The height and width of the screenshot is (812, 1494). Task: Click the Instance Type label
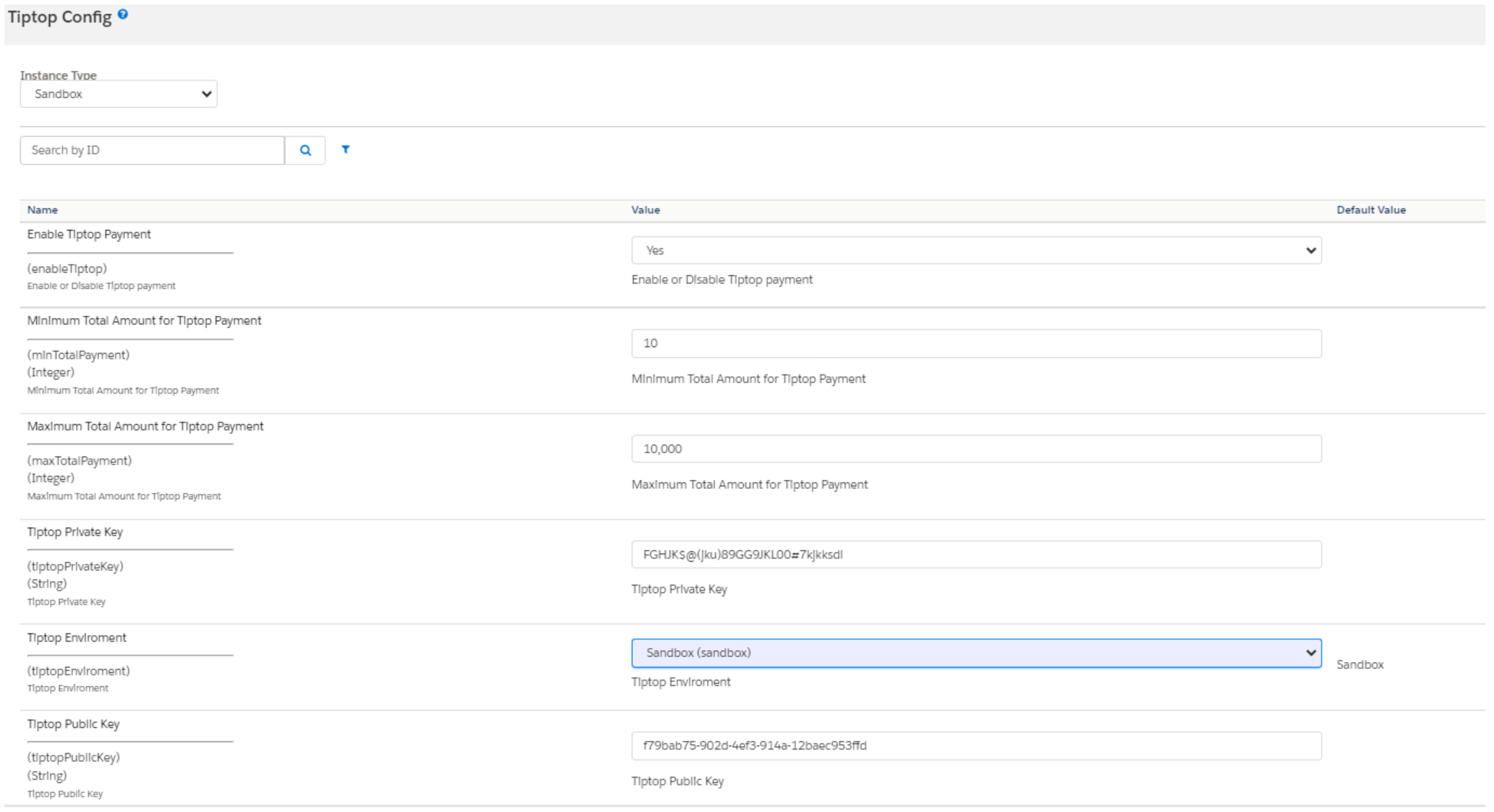[x=58, y=75]
